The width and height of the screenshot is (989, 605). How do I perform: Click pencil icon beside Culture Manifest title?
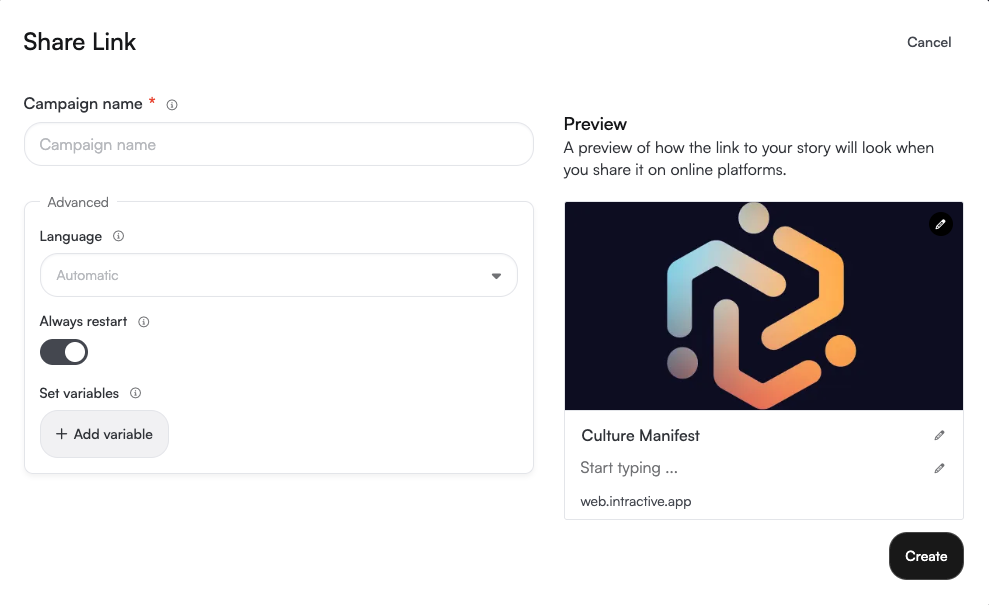pyautogui.click(x=939, y=436)
